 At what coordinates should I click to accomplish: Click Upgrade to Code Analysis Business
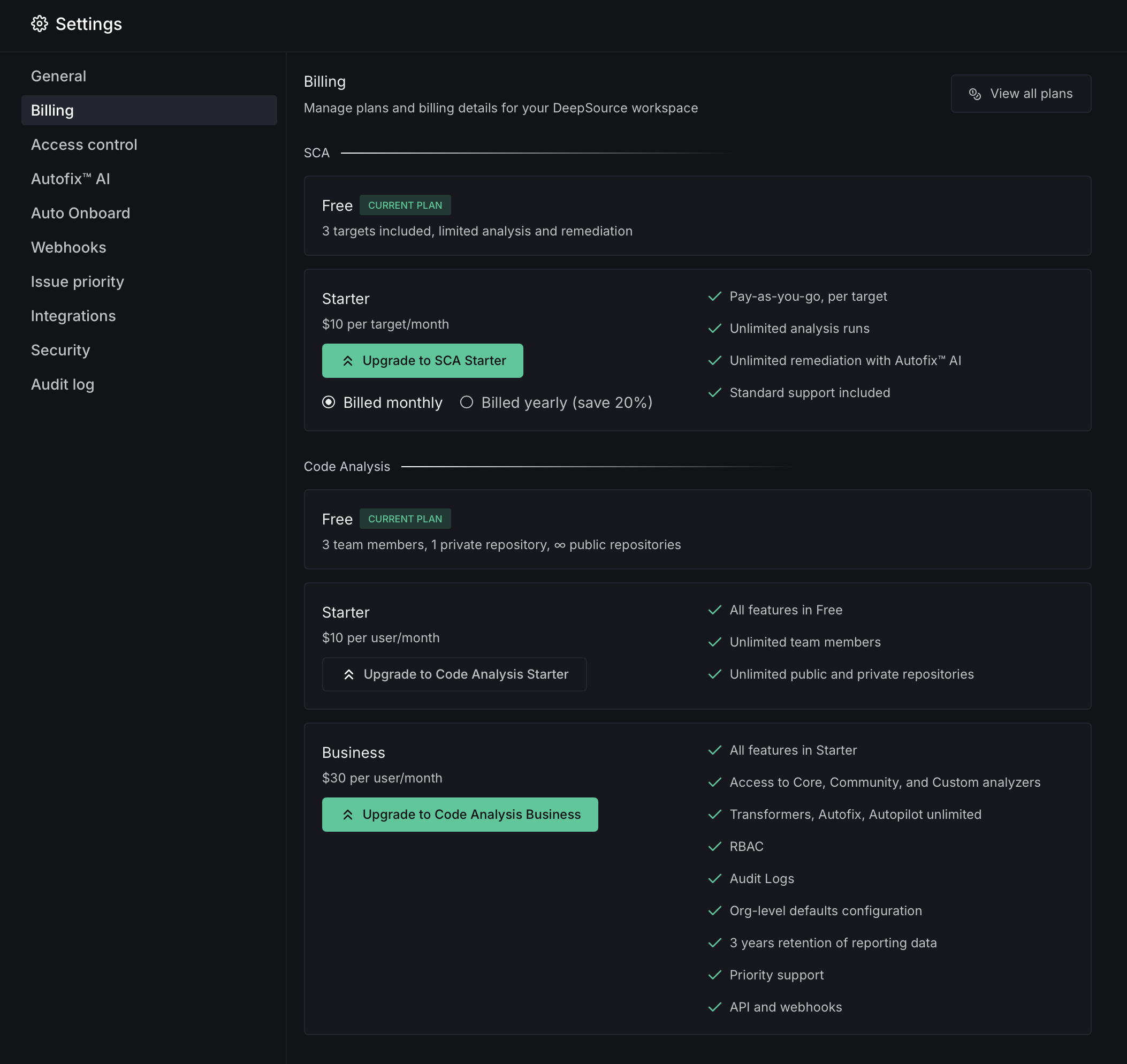[x=460, y=814]
